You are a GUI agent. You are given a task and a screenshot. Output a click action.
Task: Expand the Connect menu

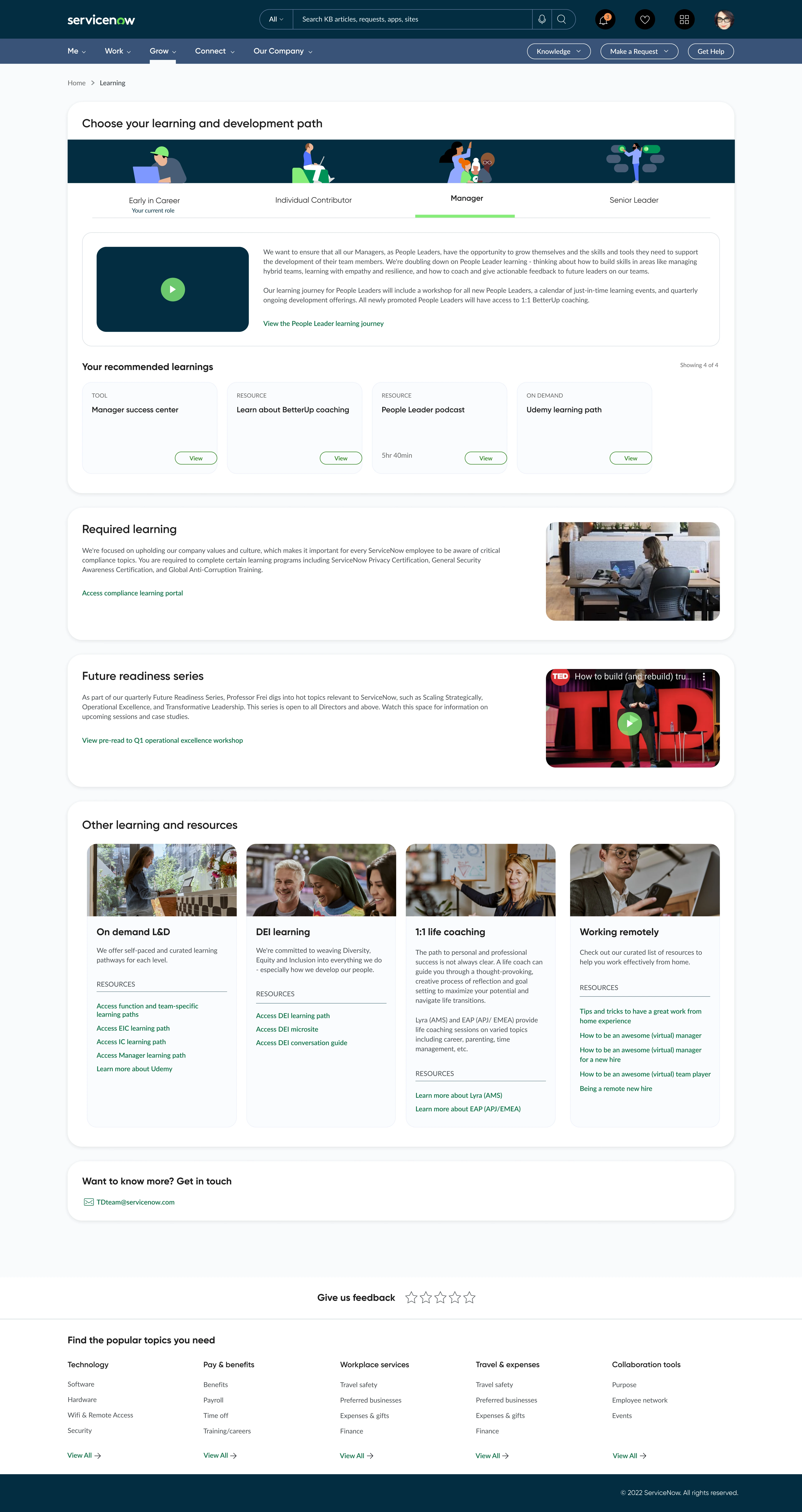pos(215,51)
